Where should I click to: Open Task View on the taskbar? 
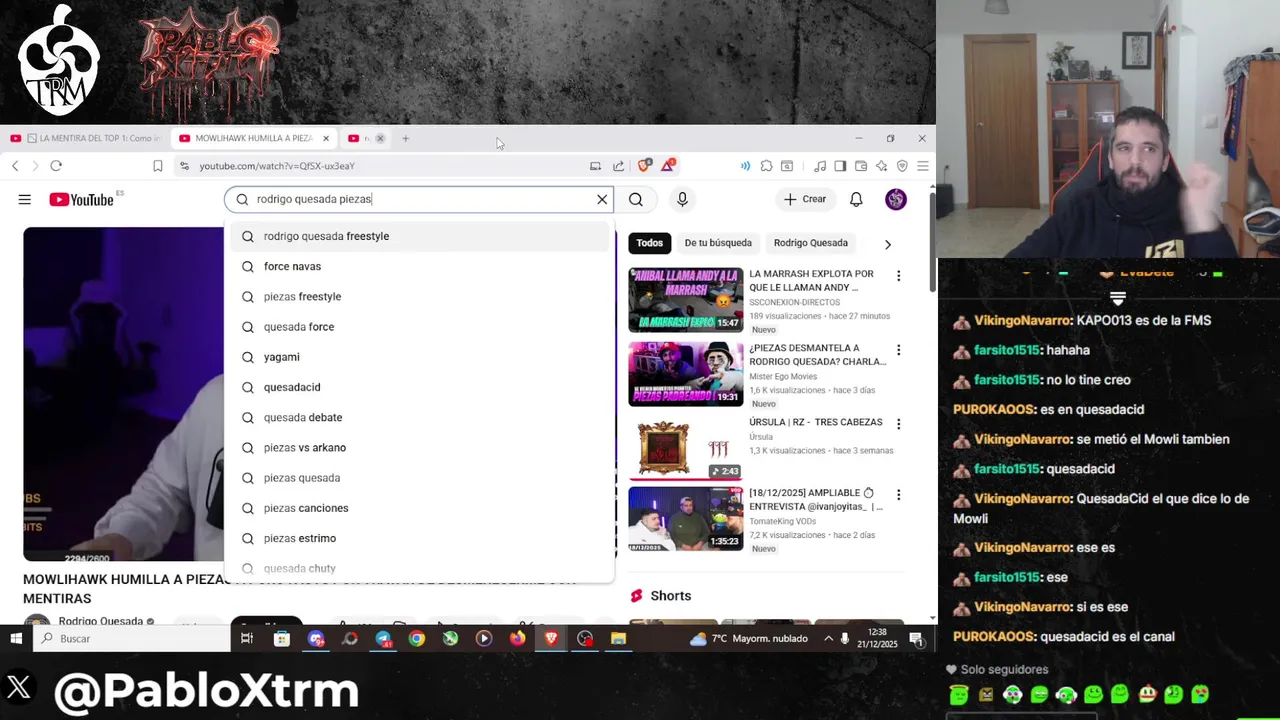(247, 638)
